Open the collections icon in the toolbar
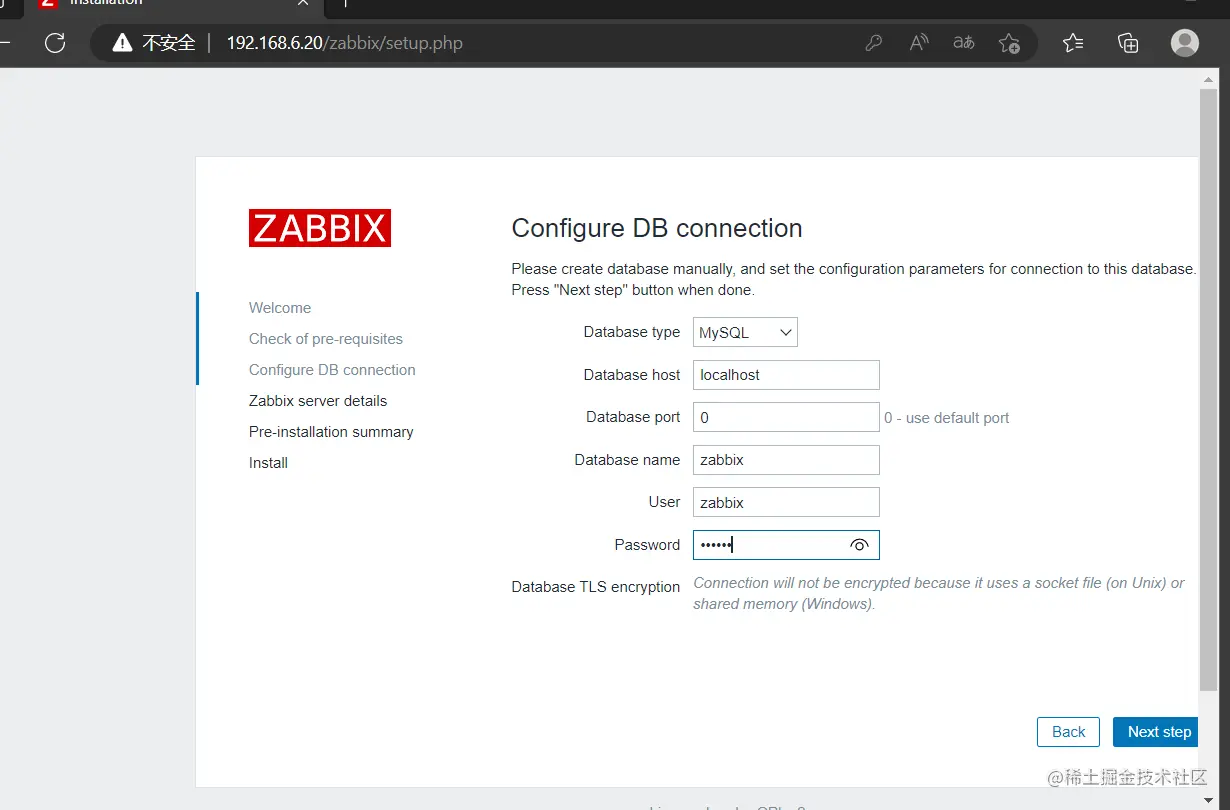1230x810 pixels. [1128, 43]
